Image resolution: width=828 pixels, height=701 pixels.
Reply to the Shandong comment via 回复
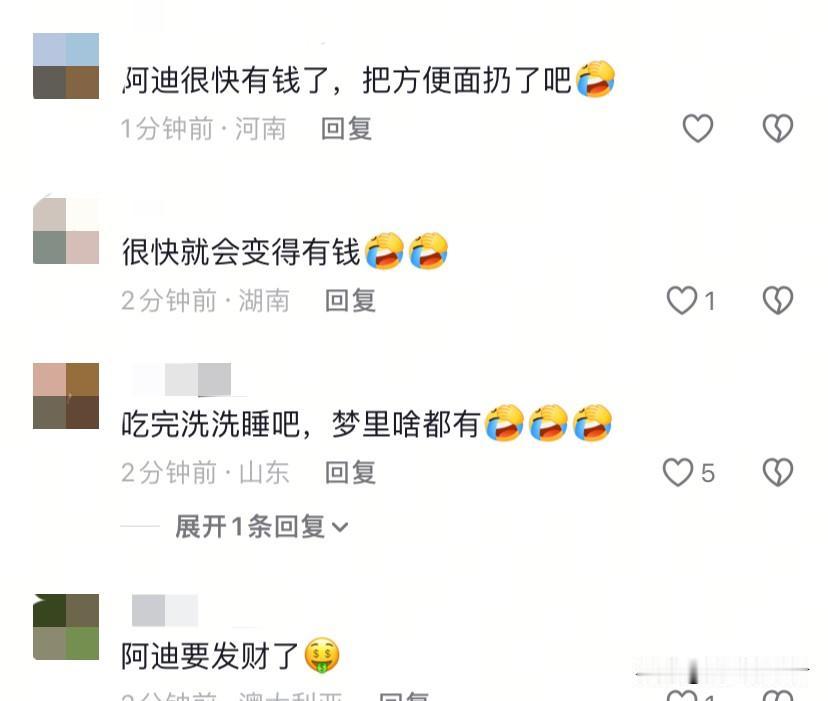[350, 472]
